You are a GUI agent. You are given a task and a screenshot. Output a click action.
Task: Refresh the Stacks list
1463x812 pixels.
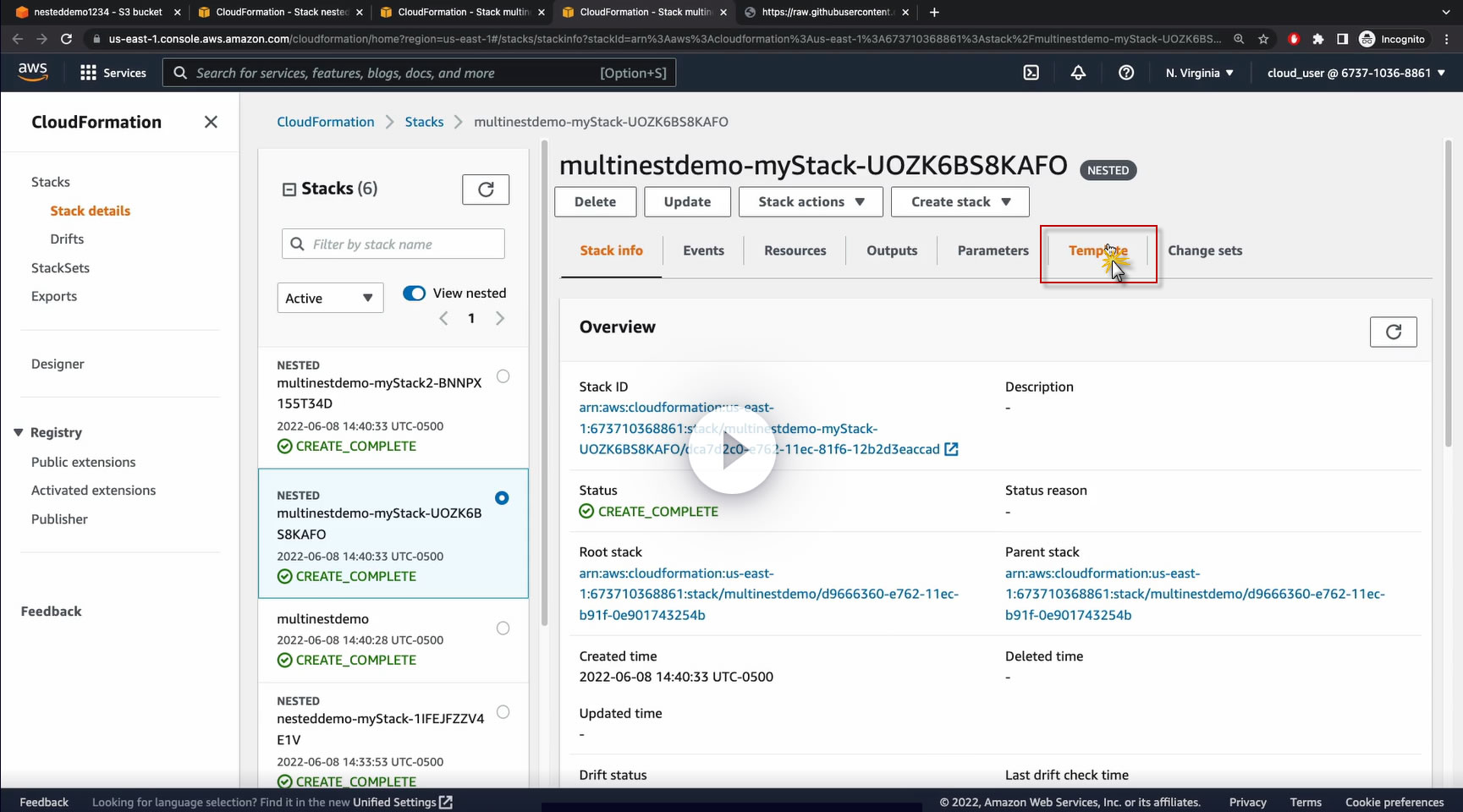click(x=485, y=189)
